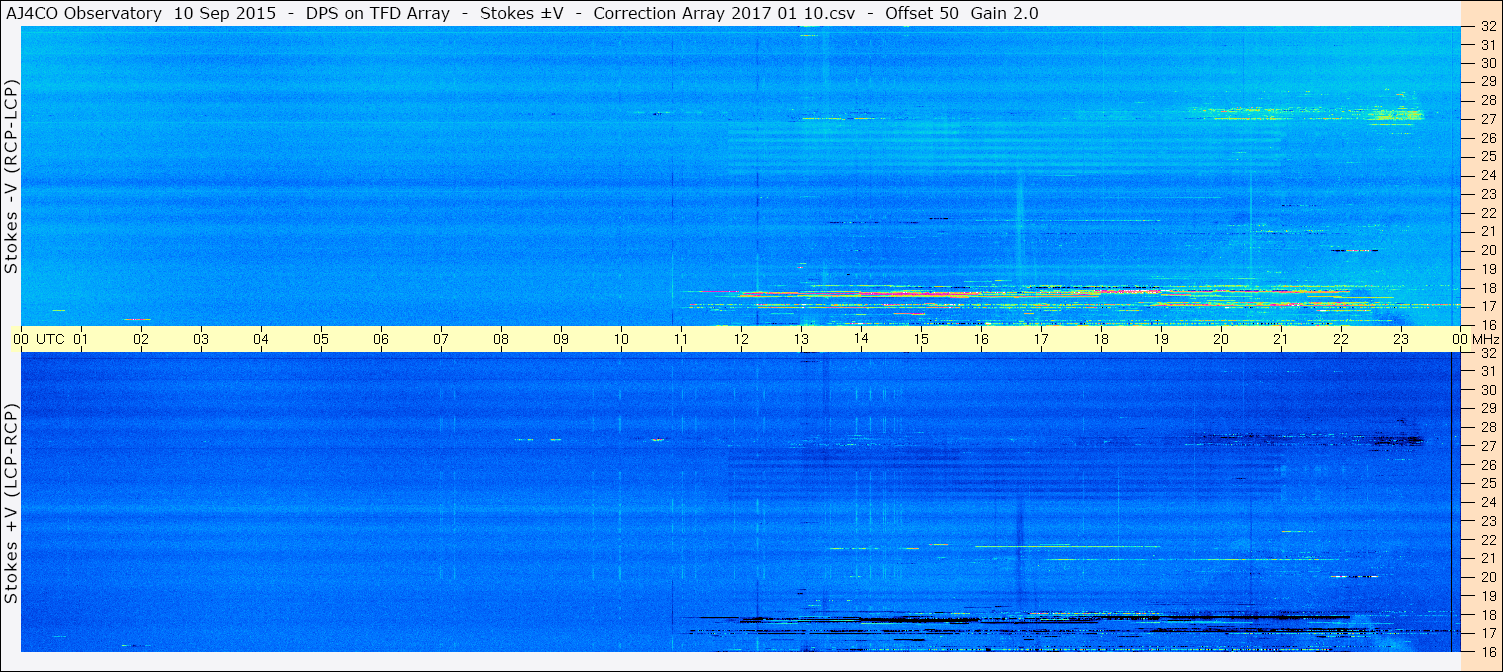Click the 21 MHz tick of the Stokes +V panel
This screenshot has height=672, width=1503.
[x=1487, y=558]
